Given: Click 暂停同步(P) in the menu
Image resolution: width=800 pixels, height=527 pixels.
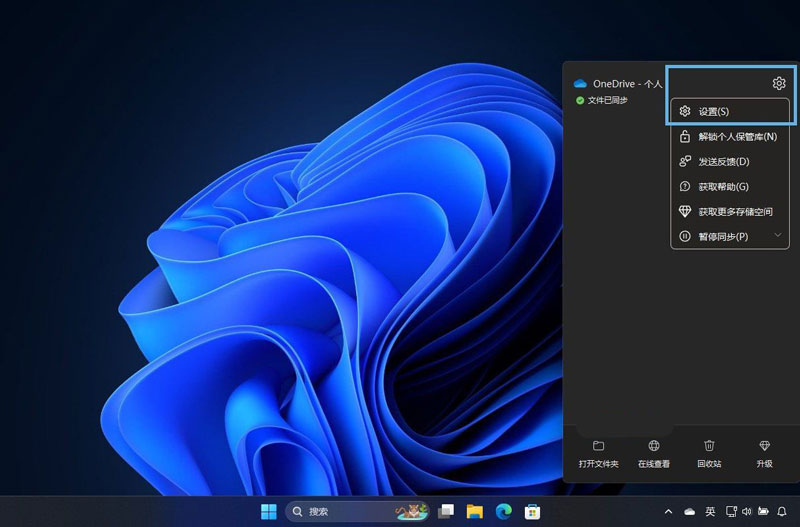Looking at the screenshot, I should click(722, 236).
